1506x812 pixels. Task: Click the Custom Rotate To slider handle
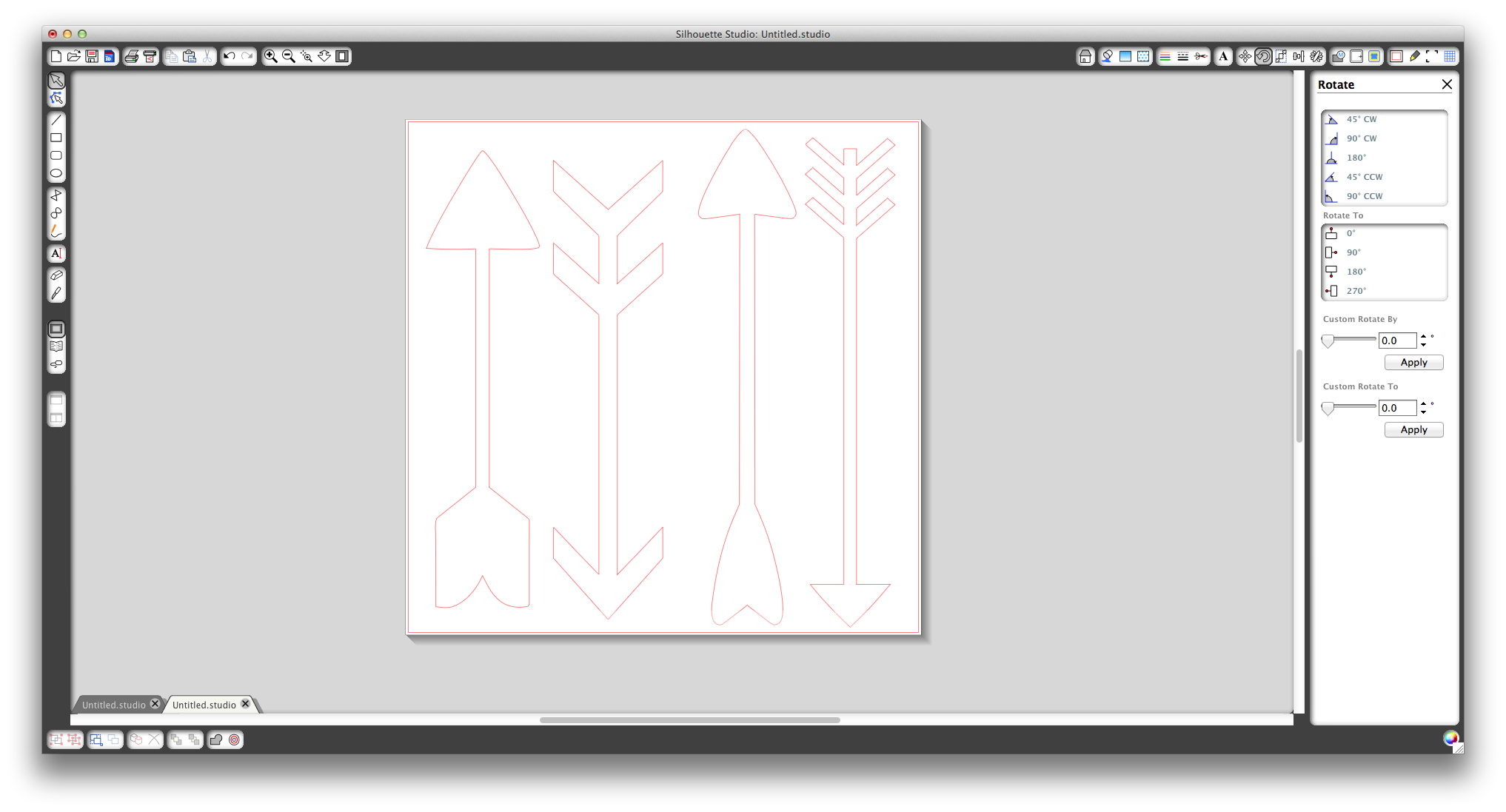[1328, 408]
